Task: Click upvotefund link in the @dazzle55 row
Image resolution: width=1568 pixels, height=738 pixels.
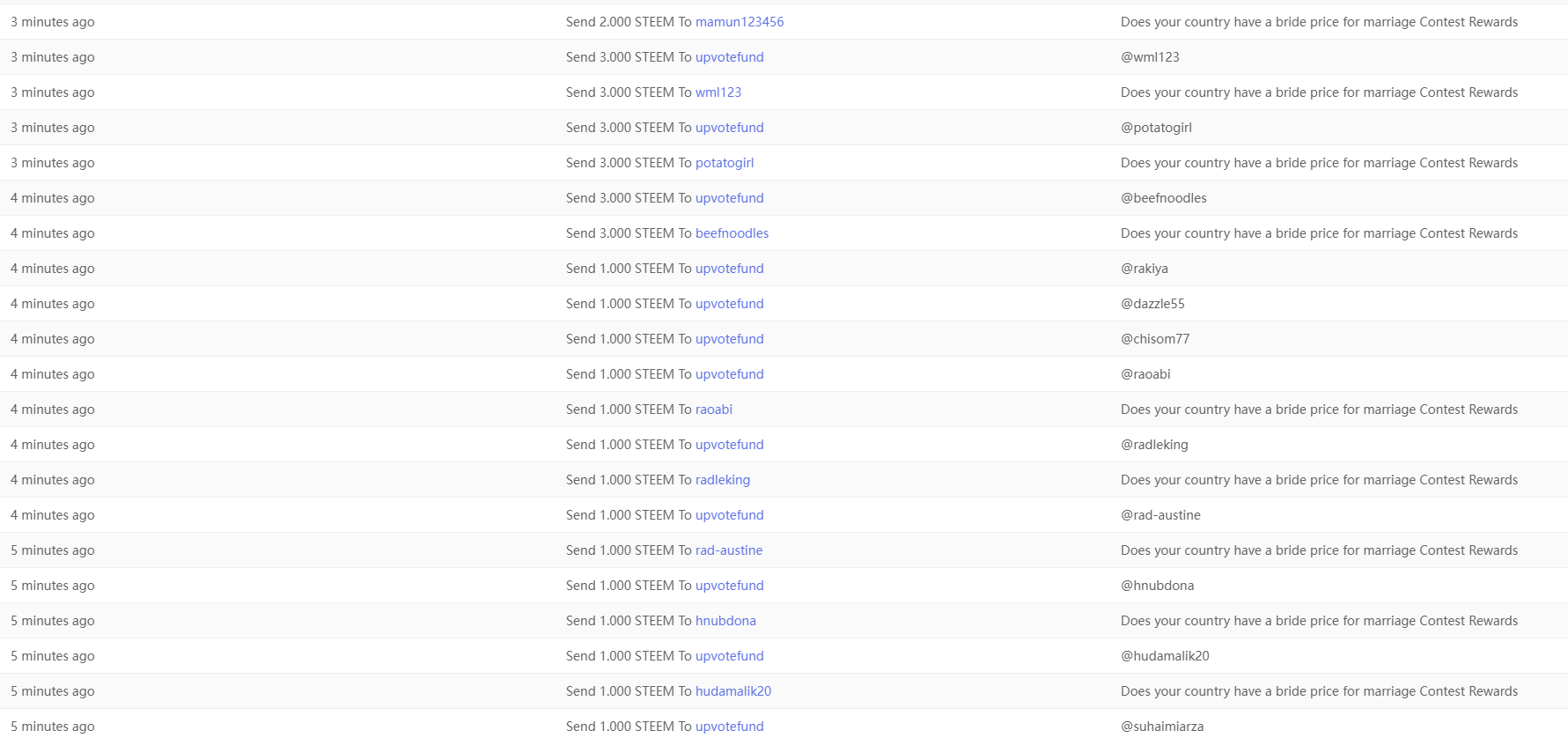Action: coord(730,304)
